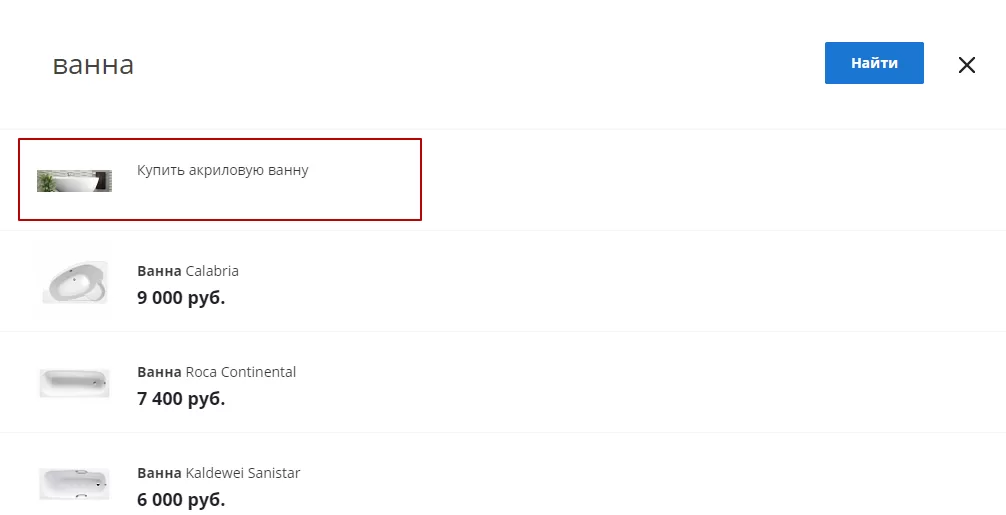The image size is (1006, 515).
Task: Focus the search field containing ванна
Action: pos(423,64)
